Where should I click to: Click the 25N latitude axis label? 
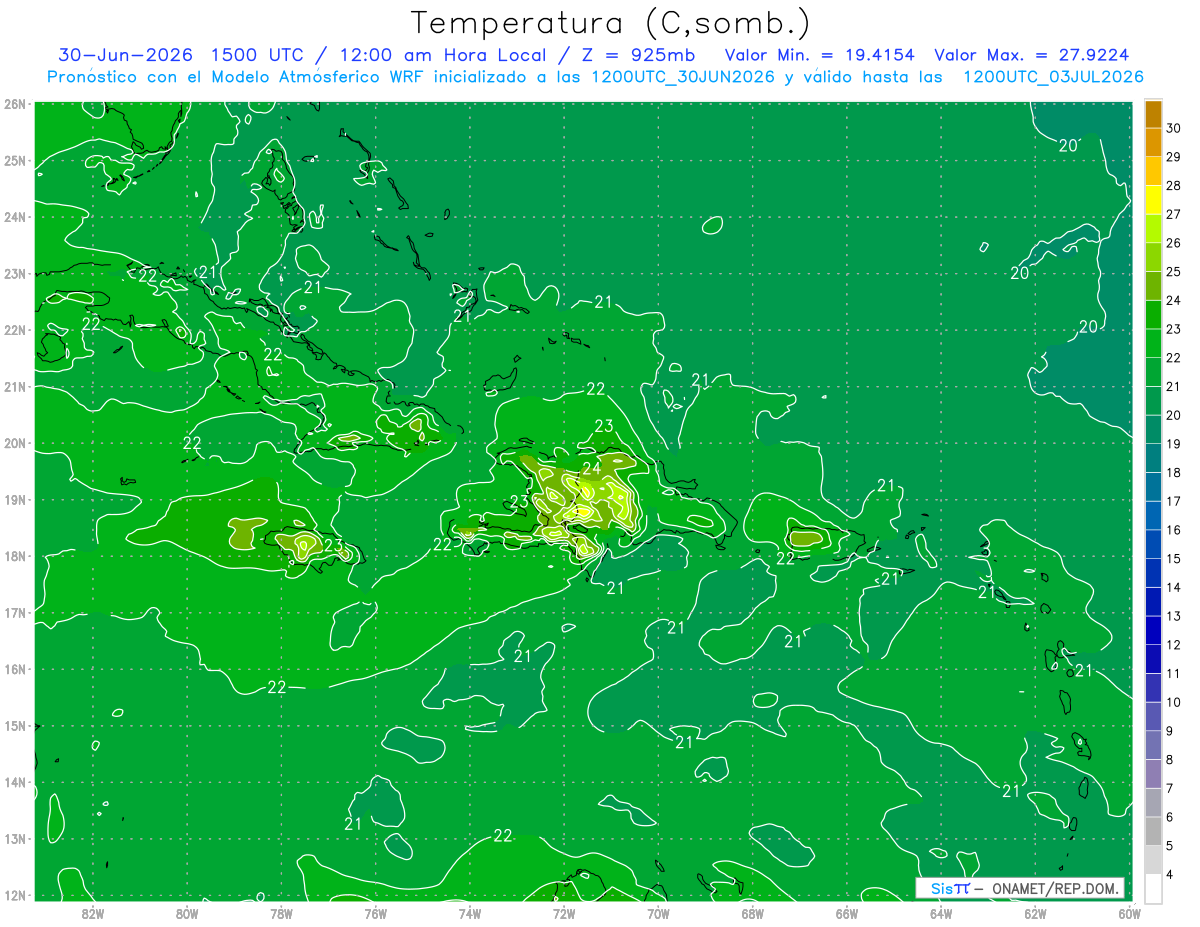[x=15, y=160]
